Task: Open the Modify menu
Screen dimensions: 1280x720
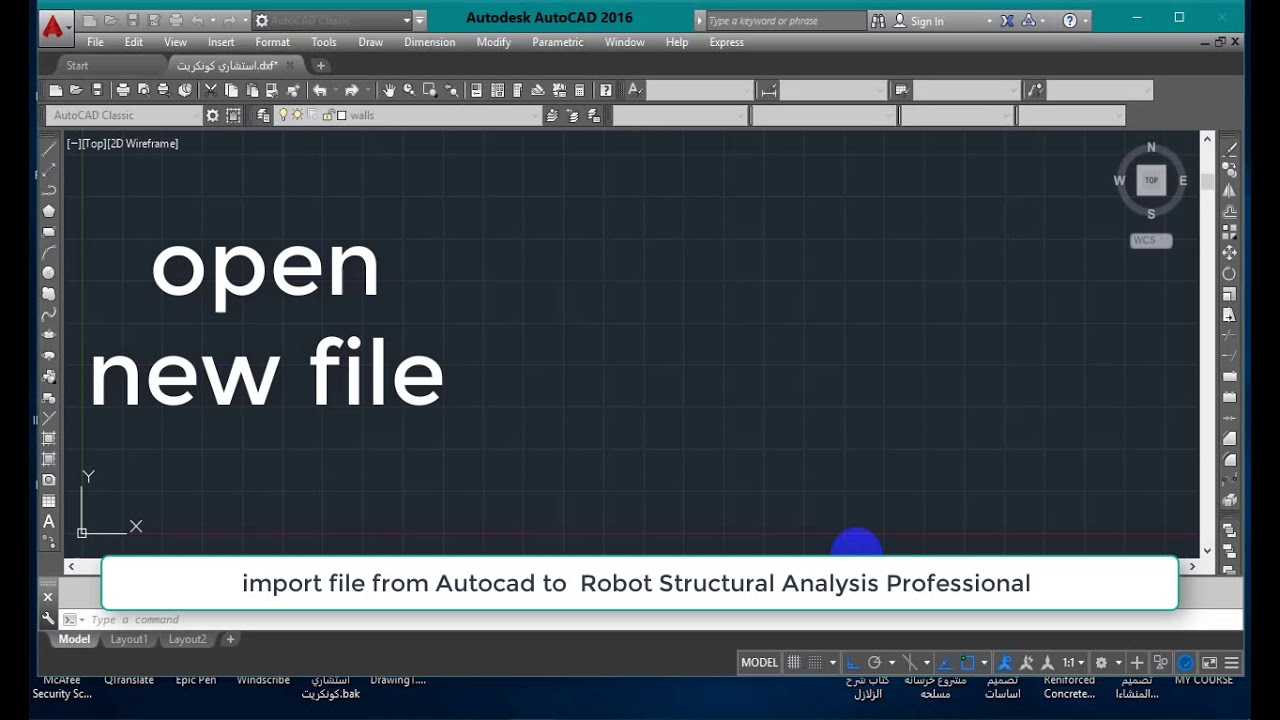Action: click(493, 42)
